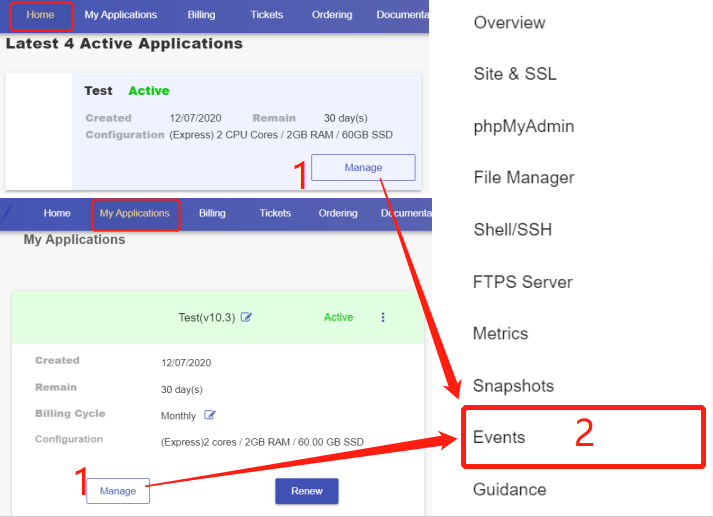Open the Shell/SSH menu entry
Image resolution: width=713 pixels, height=517 pixels.
point(513,230)
